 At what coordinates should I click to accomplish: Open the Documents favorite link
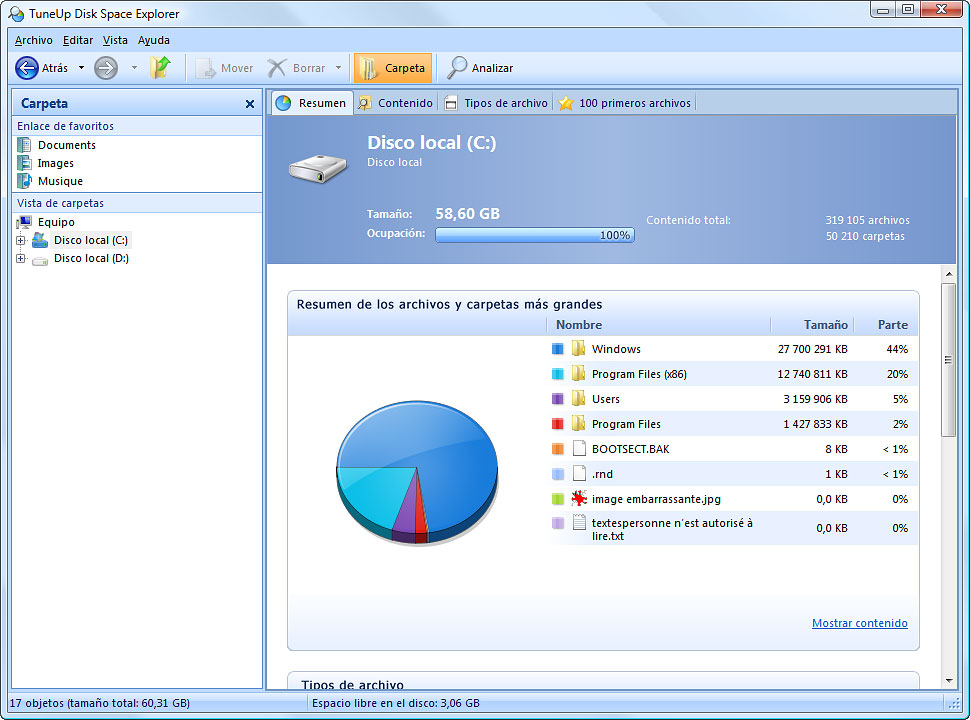pos(67,145)
